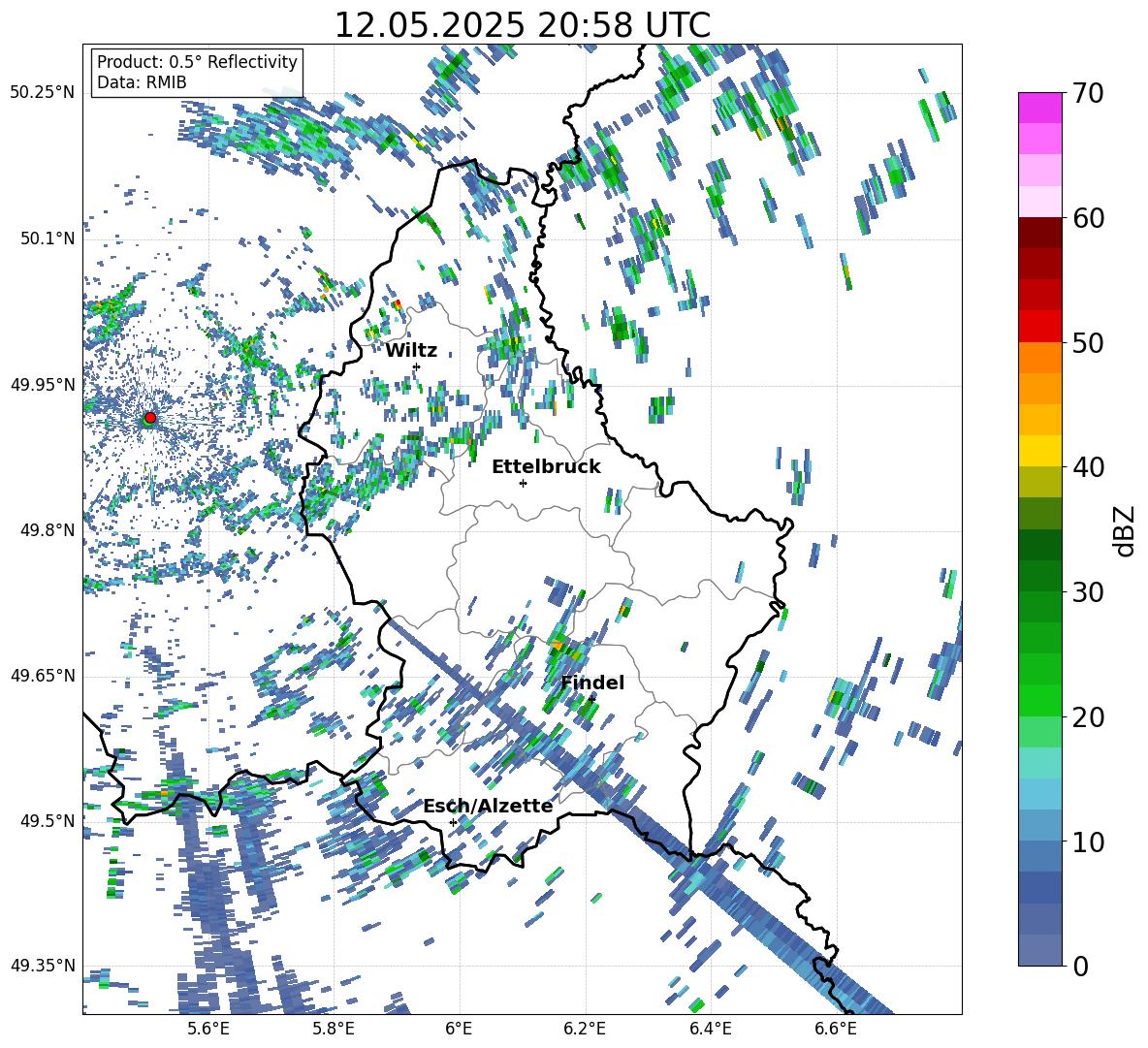Click the 49.5°N latitude label
Image resolution: width=1148 pixels, height=1048 pixels.
(x=47, y=820)
